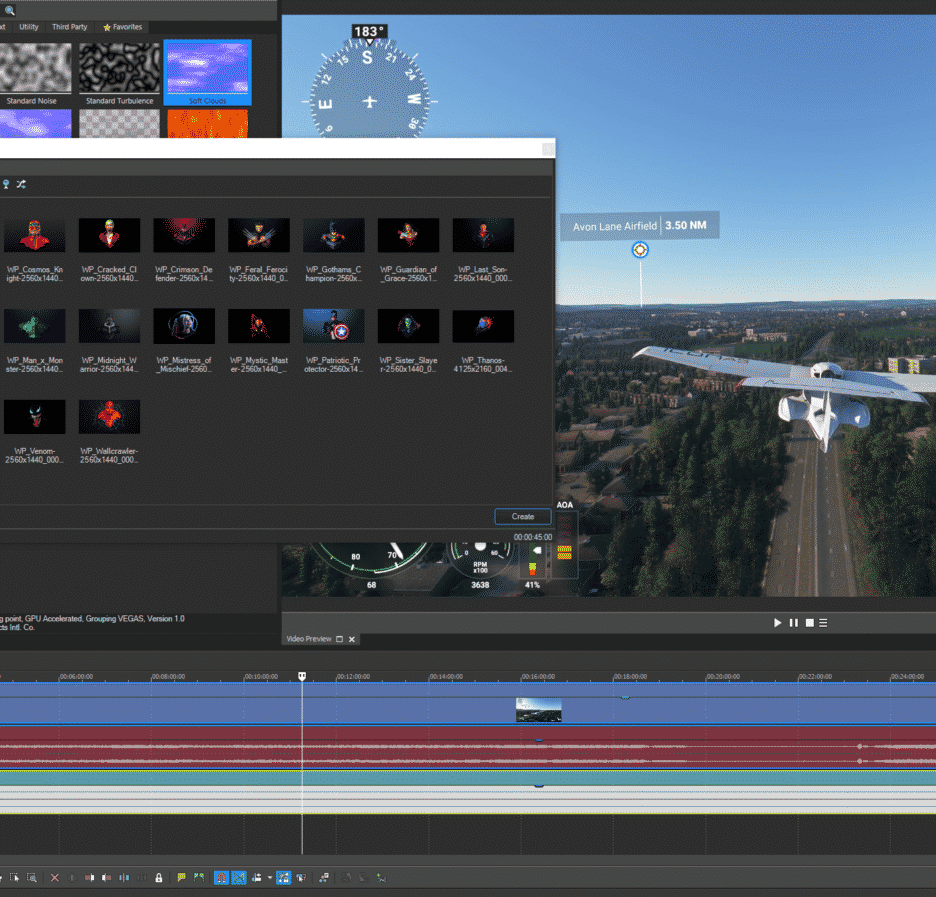This screenshot has width=936, height=897.
Task: Stop the video preview playback
Action: pyautogui.click(x=809, y=623)
